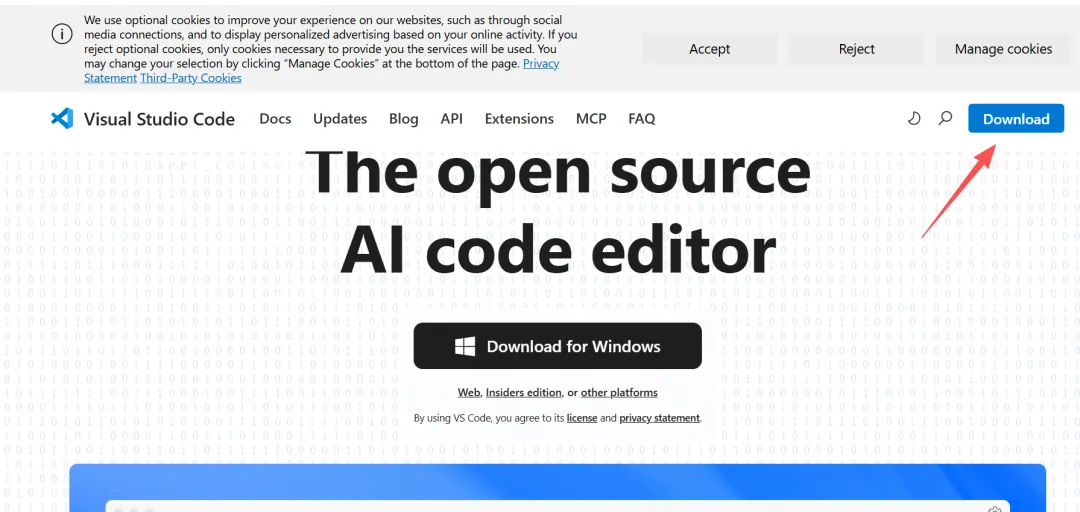The width and height of the screenshot is (1080, 512).
Task: Click the Visual Studio Code logo icon
Action: [62, 119]
